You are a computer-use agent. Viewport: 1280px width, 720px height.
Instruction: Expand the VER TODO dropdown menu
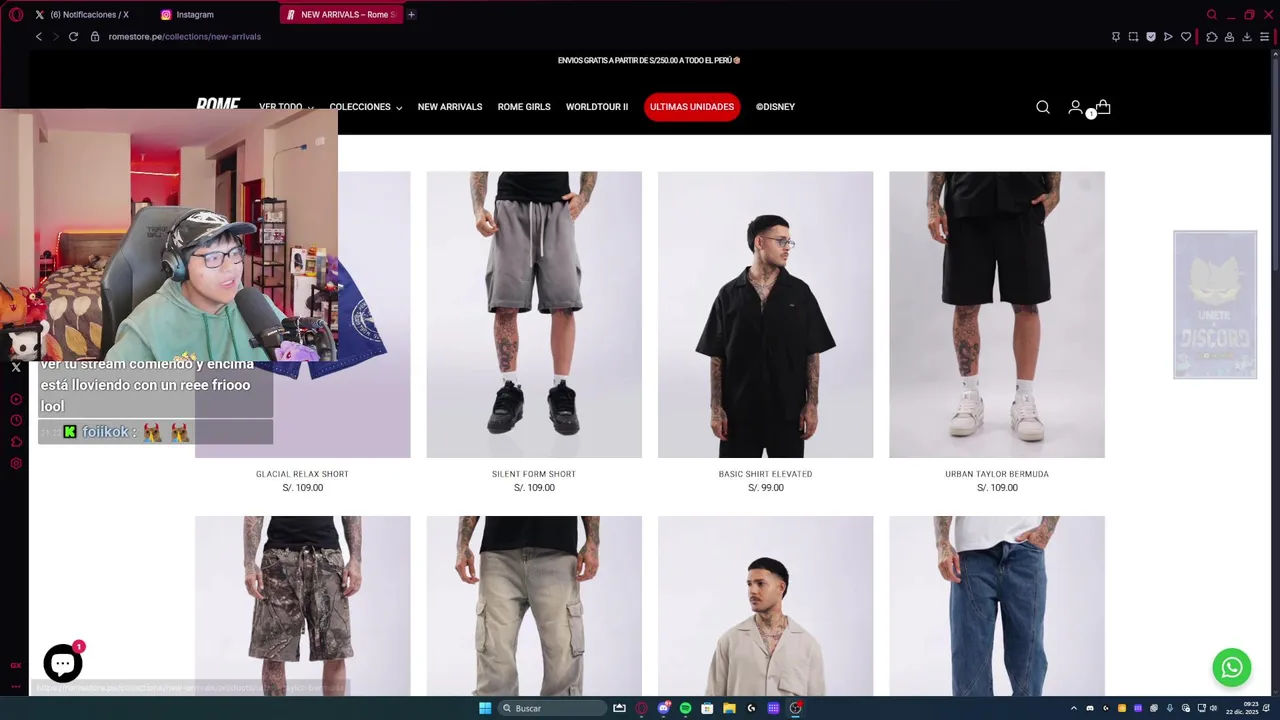pos(286,107)
